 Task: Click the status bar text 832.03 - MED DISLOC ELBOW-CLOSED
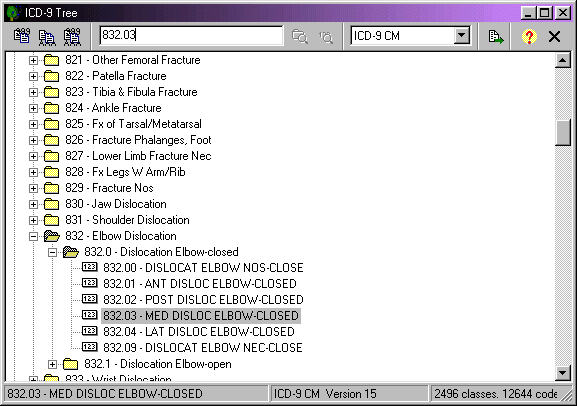105,394
